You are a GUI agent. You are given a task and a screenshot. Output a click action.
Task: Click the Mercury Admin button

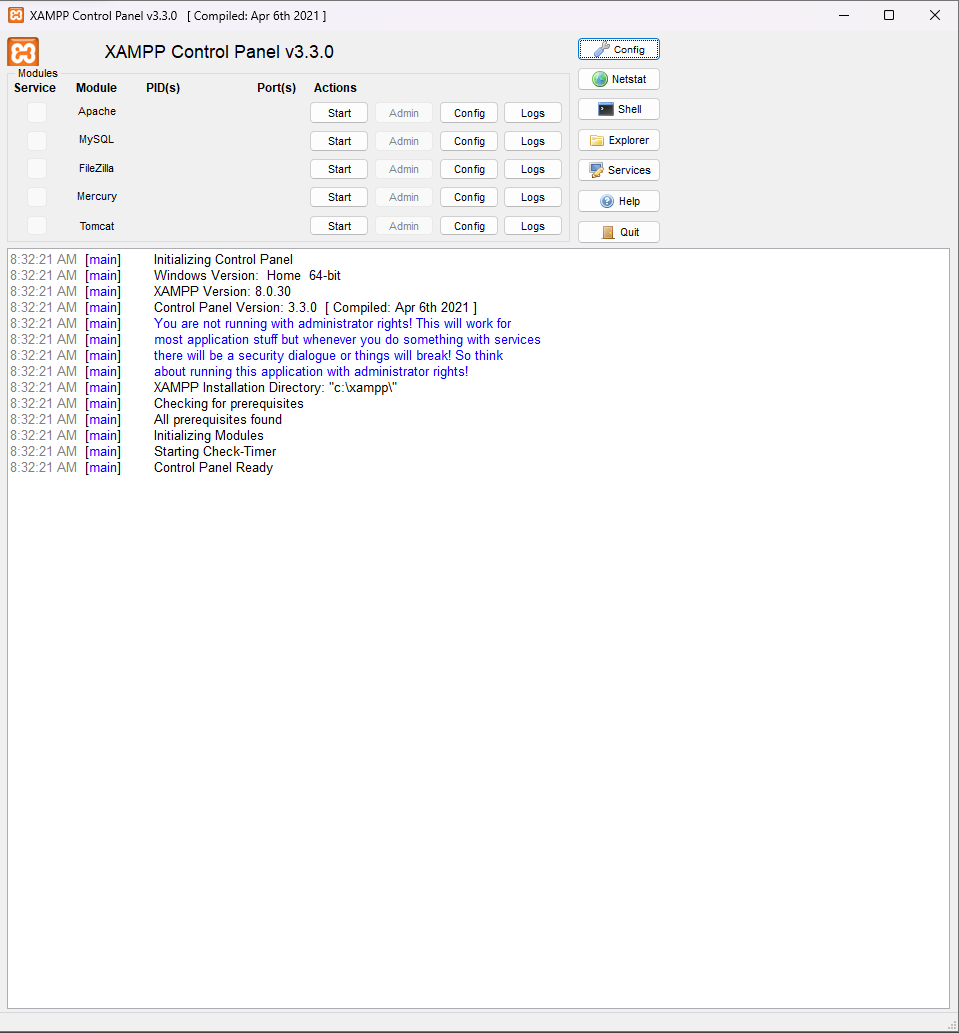coord(404,197)
